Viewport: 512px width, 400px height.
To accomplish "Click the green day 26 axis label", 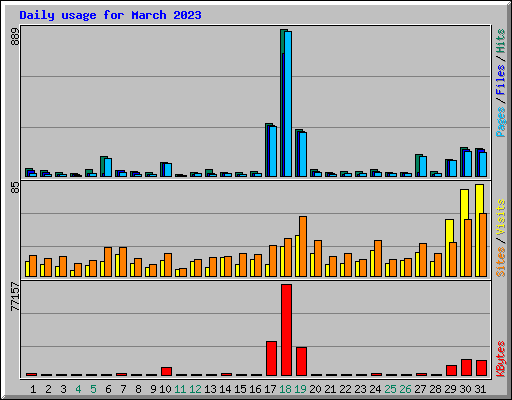I will [405, 389].
